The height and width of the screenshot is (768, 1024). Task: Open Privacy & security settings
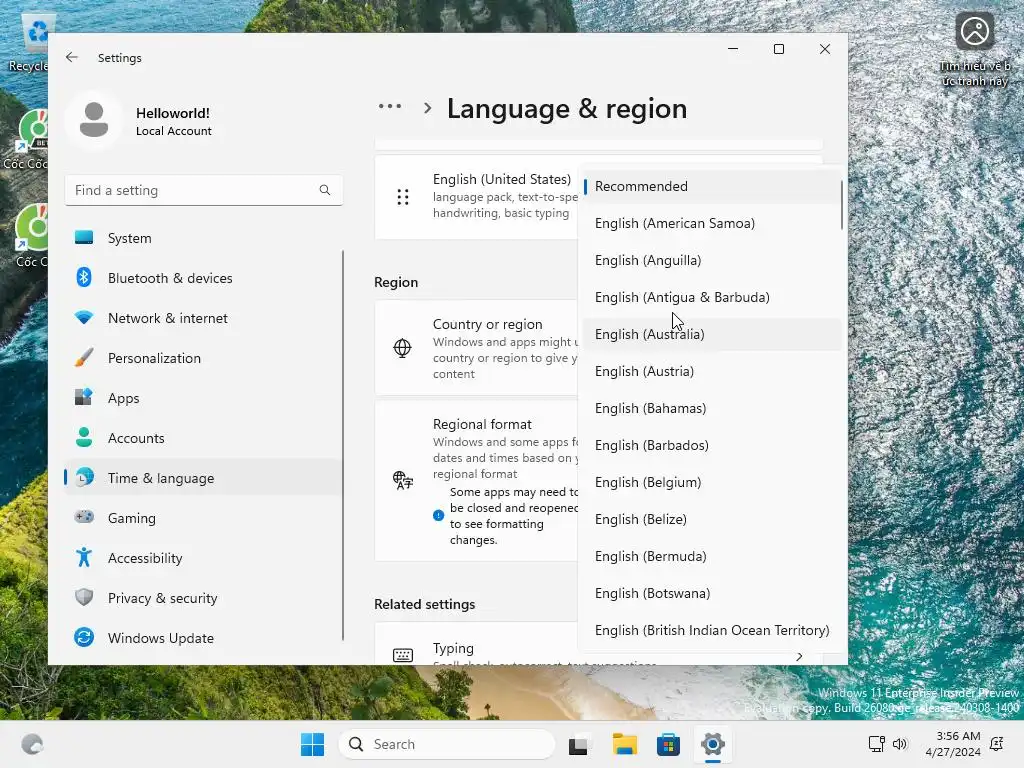pos(203,598)
